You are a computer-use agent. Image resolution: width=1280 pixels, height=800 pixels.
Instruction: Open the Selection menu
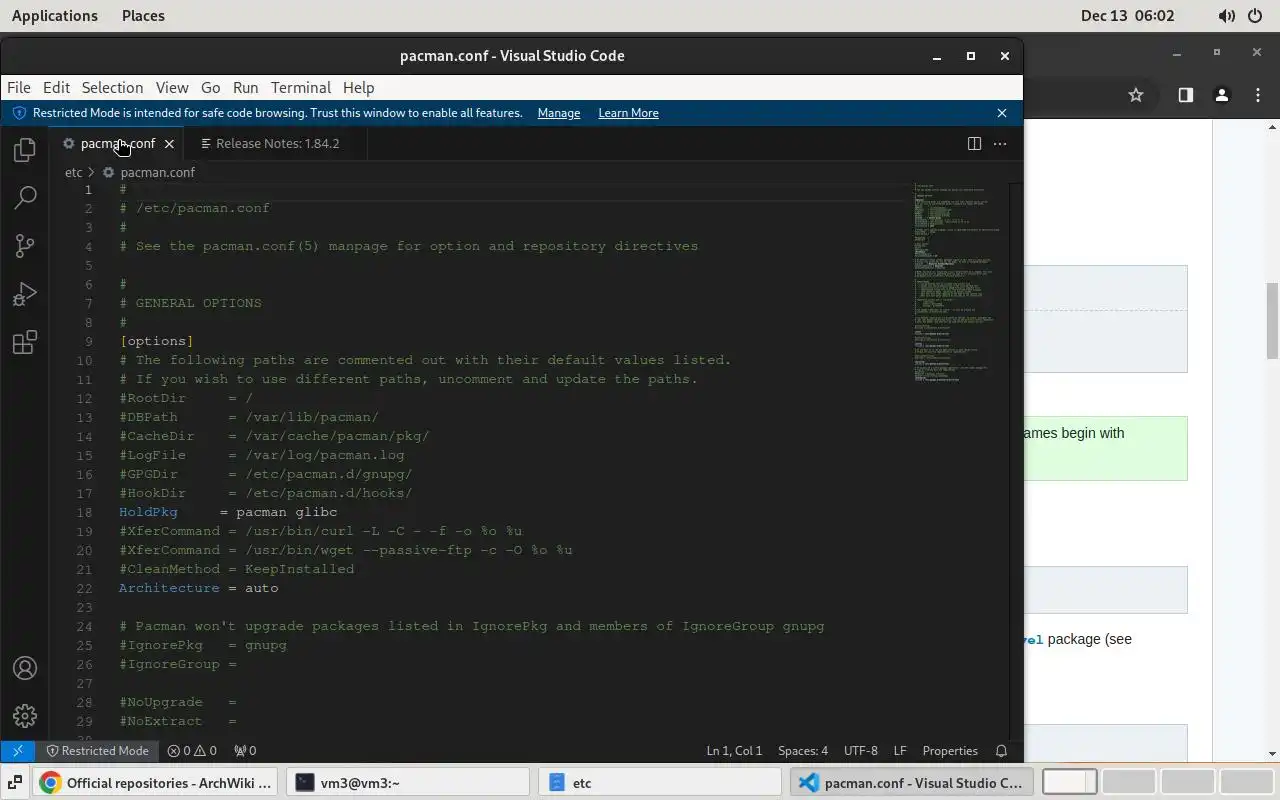pyautogui.click(x=112, y=88)
